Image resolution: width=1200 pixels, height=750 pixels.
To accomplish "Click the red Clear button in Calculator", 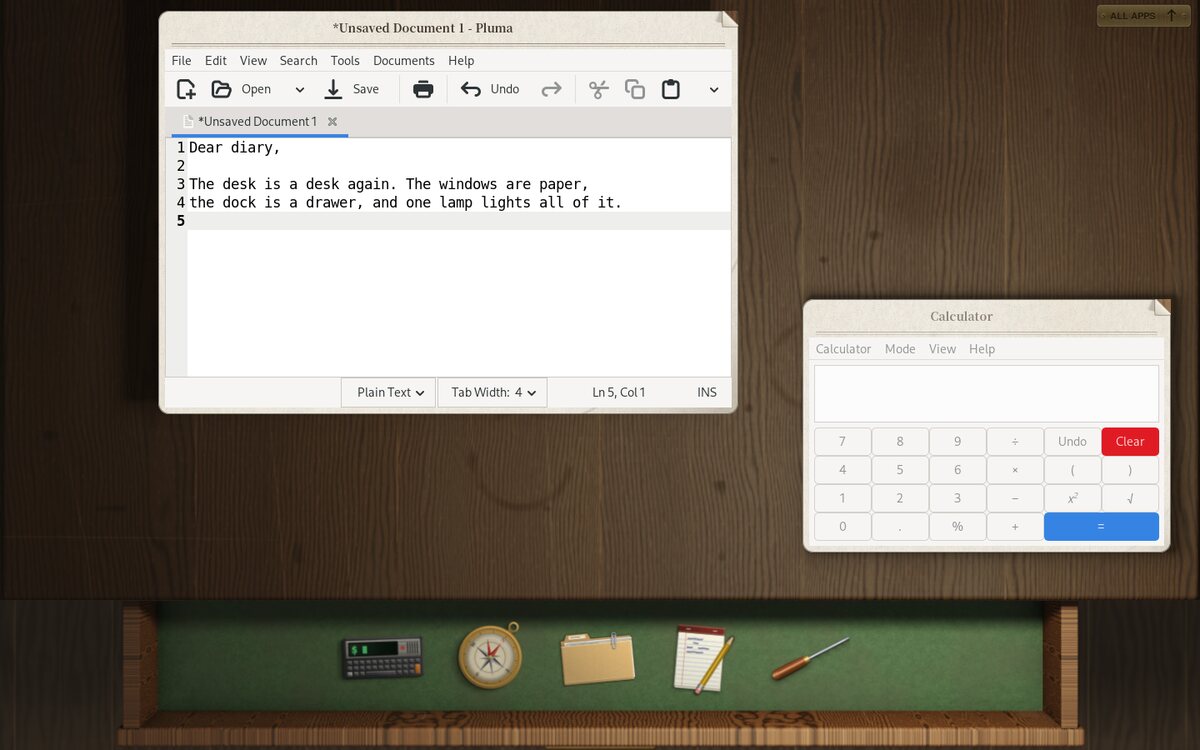I will (x=1130, y=441).
